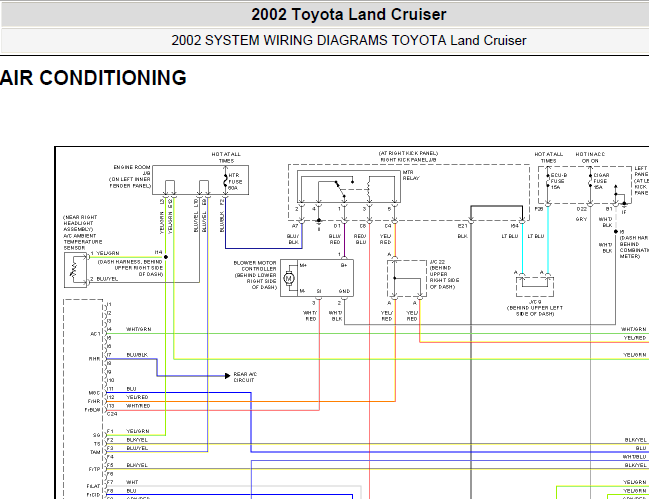Click the "WHT/RED" label beside pin 13
Screen dimensions: 649x499
click(138, 406)
